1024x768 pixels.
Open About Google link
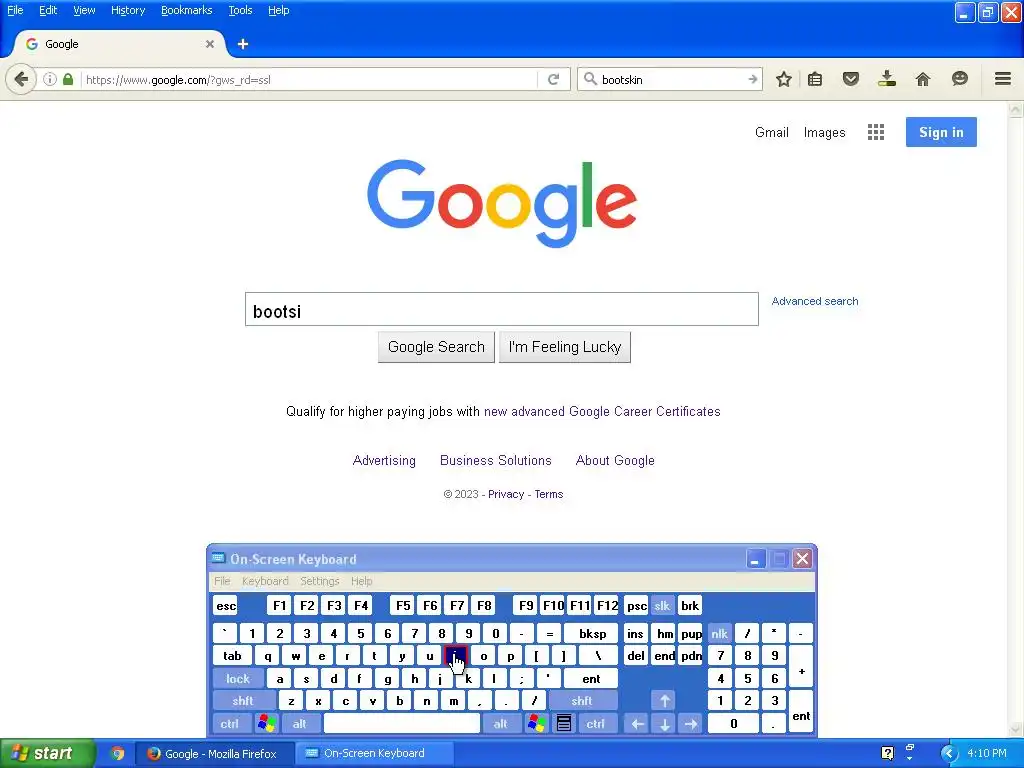[615, 460]
